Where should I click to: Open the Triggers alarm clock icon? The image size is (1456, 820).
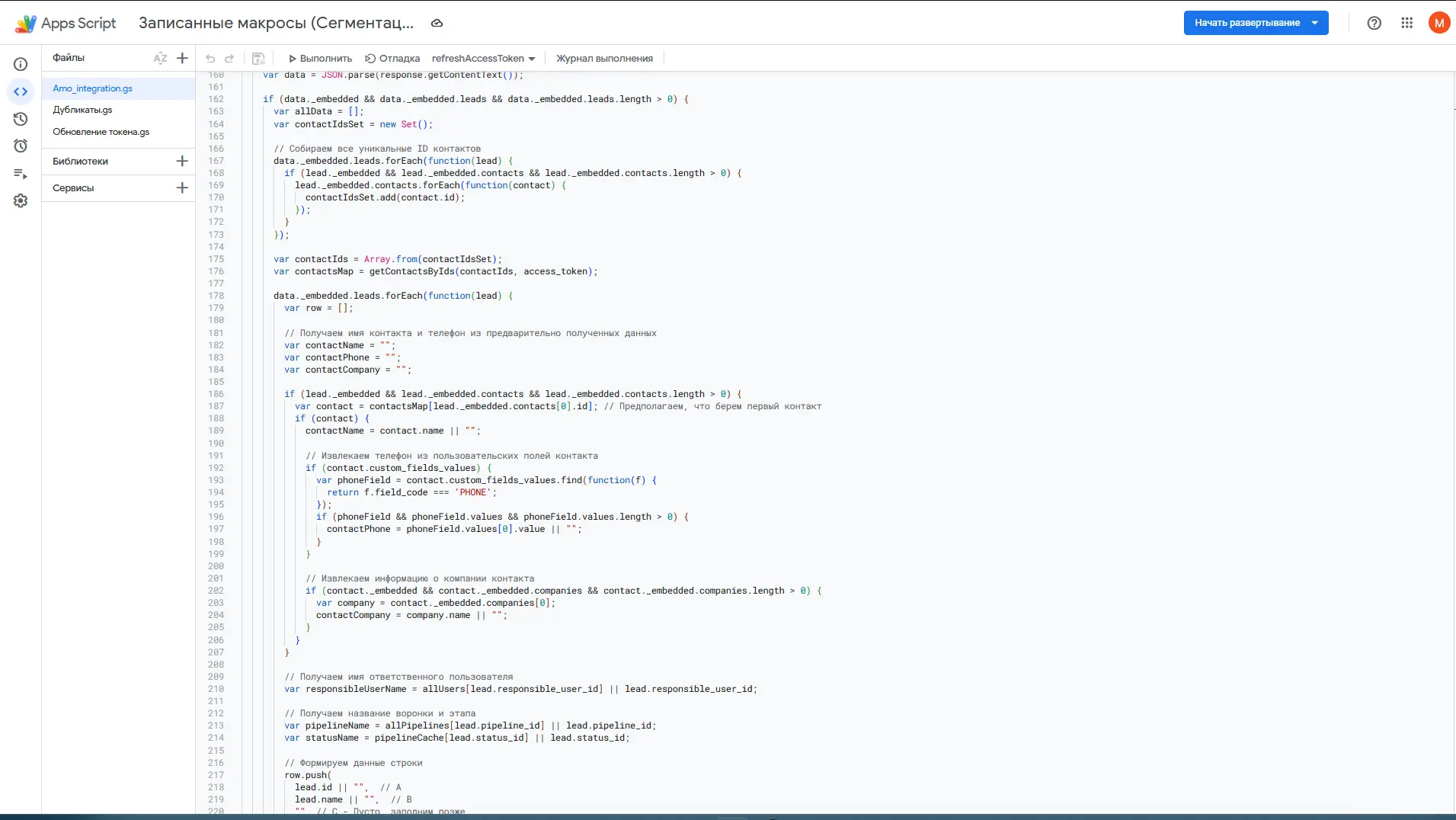click(x=21, y=146)
